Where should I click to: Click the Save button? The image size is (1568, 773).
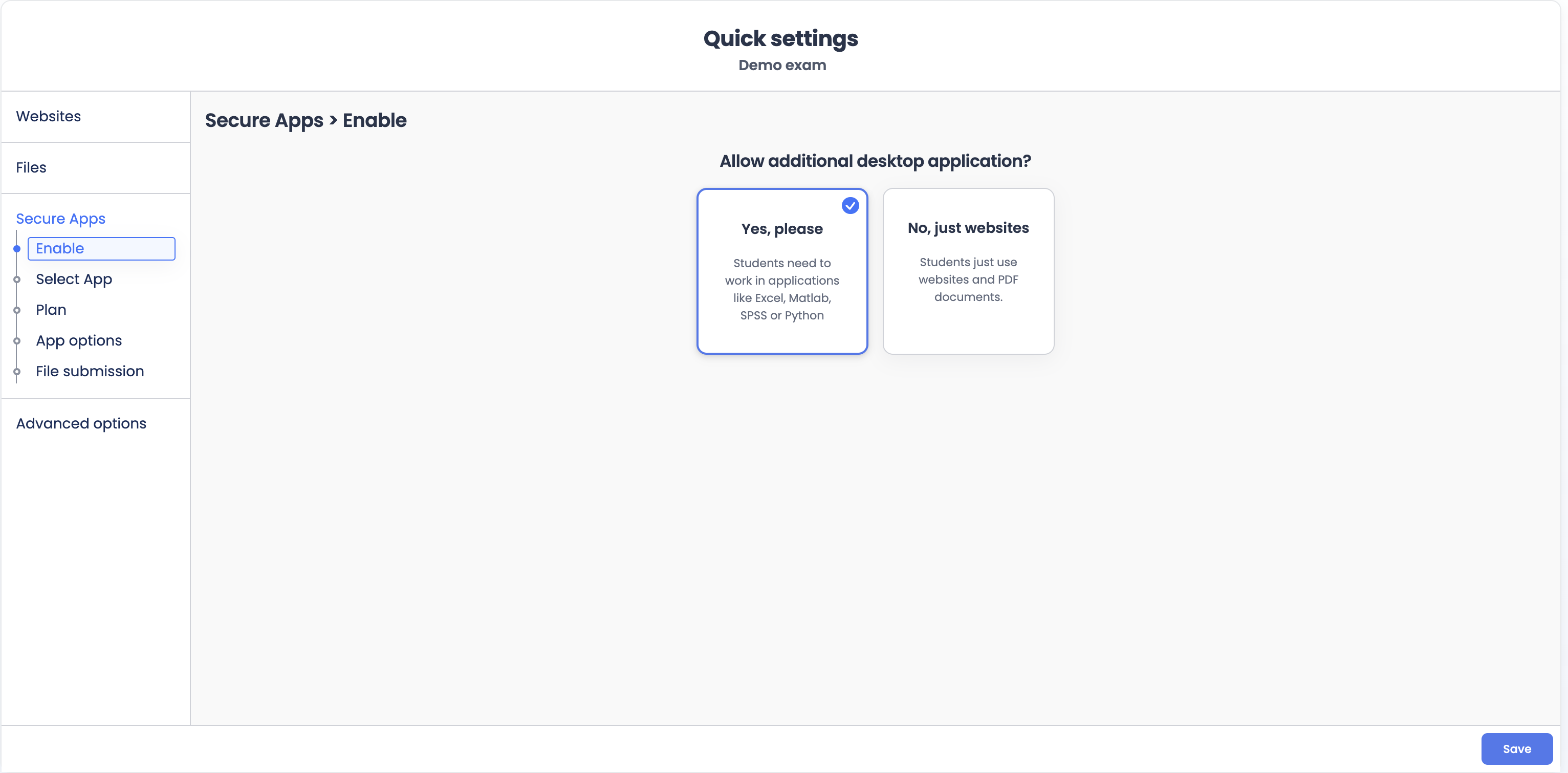(x=1516, y=748)
